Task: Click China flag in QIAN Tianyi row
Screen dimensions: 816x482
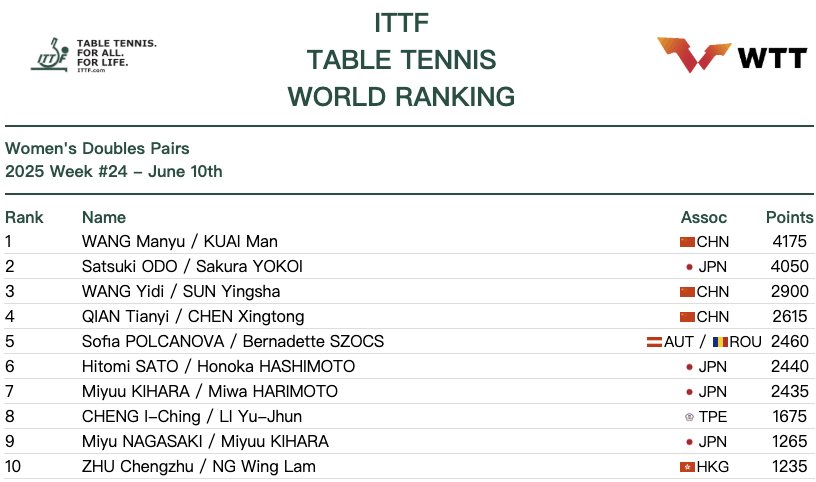Action: coord(687,317)
